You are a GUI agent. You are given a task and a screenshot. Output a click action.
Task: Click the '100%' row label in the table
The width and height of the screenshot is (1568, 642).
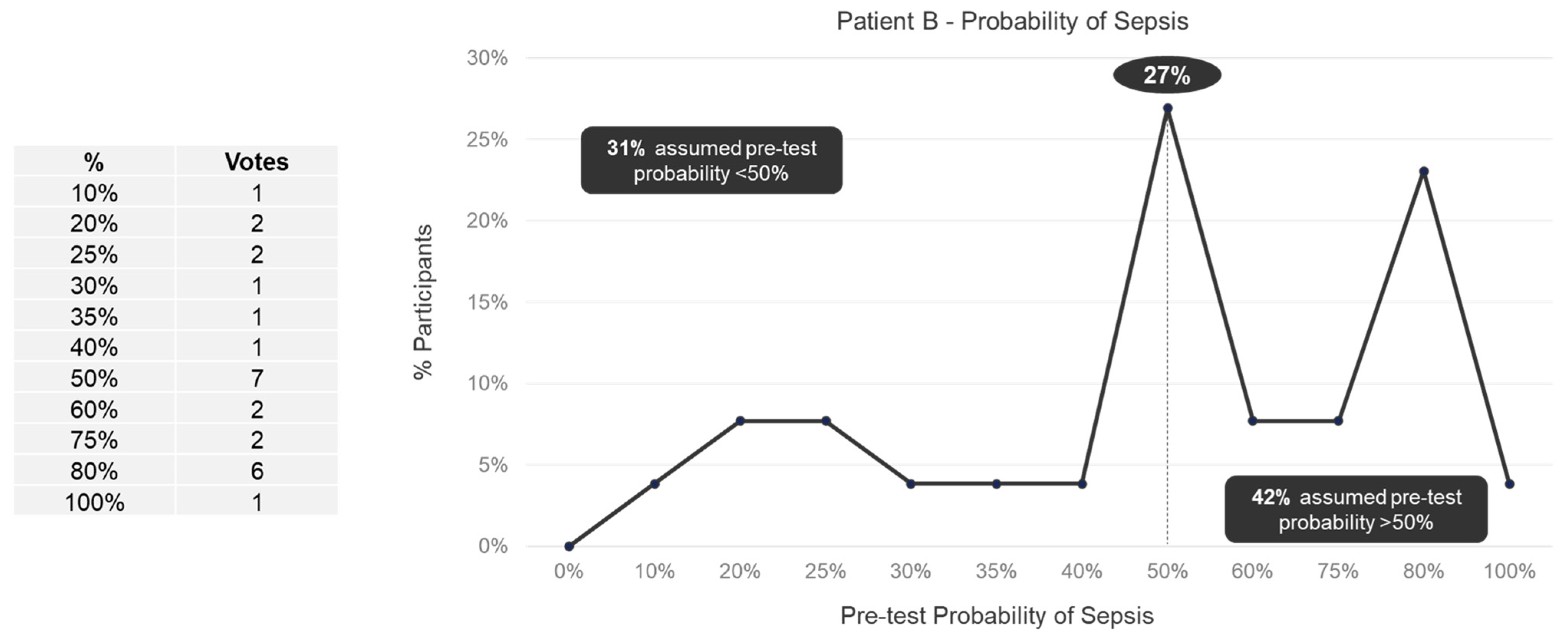coord(94,503)
